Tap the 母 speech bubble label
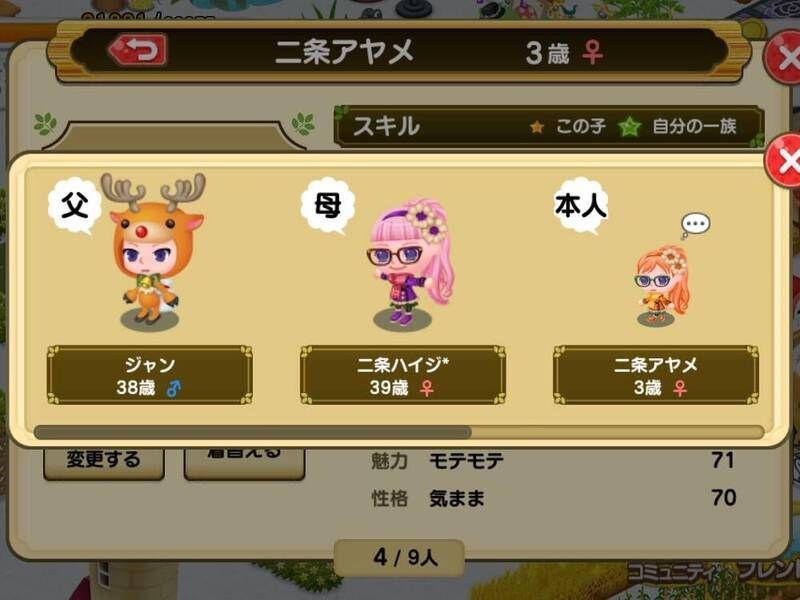 click(x=328, y=206)
